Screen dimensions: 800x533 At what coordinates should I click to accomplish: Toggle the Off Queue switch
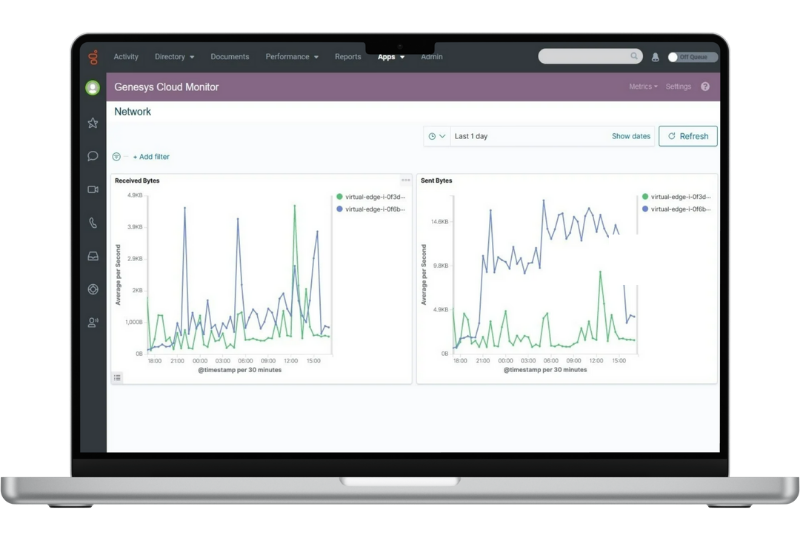tap(692, 57)
